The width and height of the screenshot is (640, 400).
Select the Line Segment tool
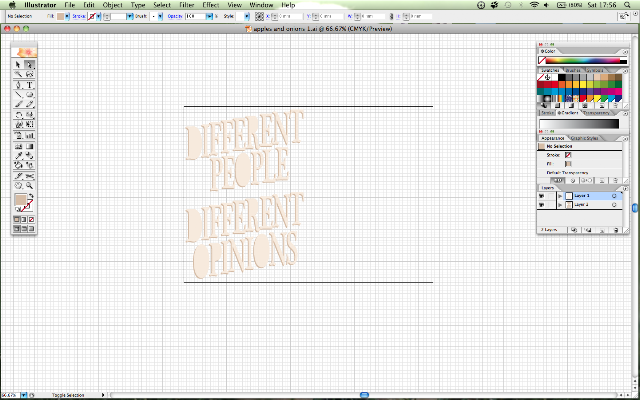(18, 95)
